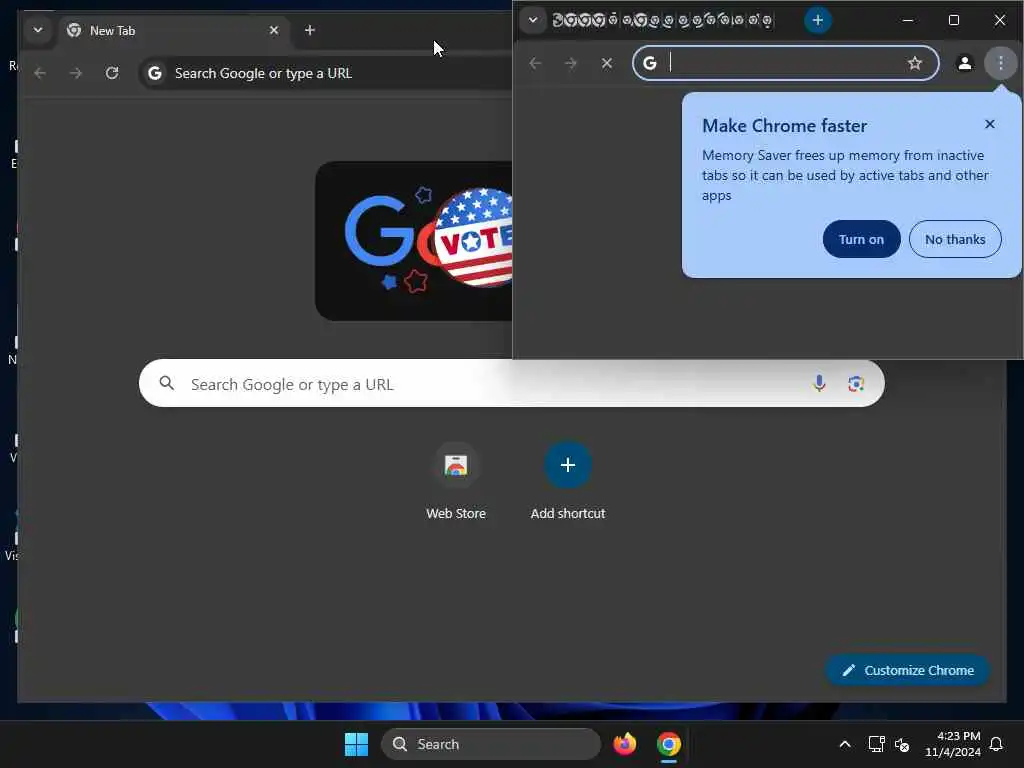This screenshot has width=1024, height=768.
Task: Open tab search dropdown in back Chrome window
Action: click(38, 30)
